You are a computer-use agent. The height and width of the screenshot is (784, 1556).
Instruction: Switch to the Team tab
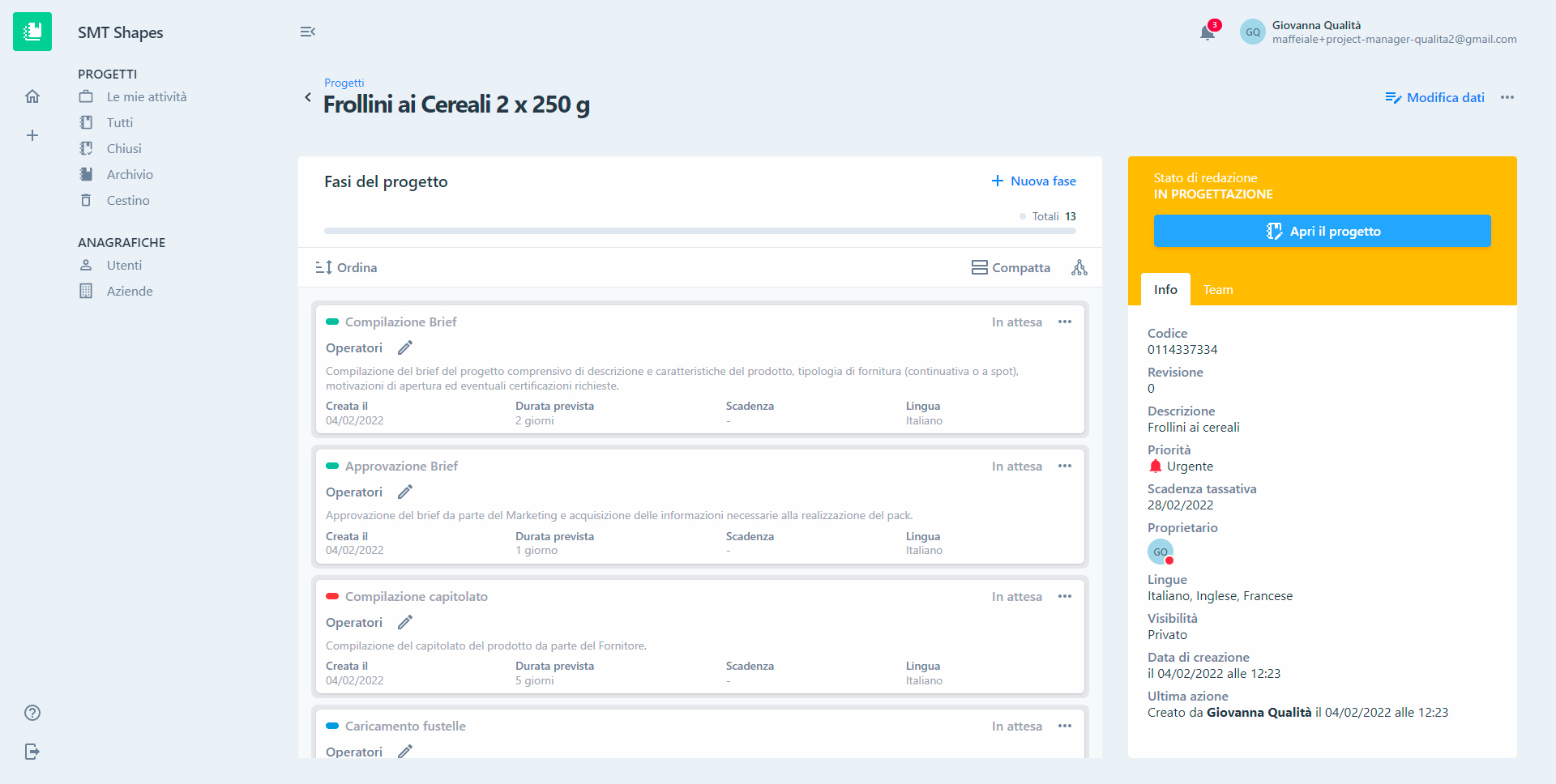pos(1218,289)
